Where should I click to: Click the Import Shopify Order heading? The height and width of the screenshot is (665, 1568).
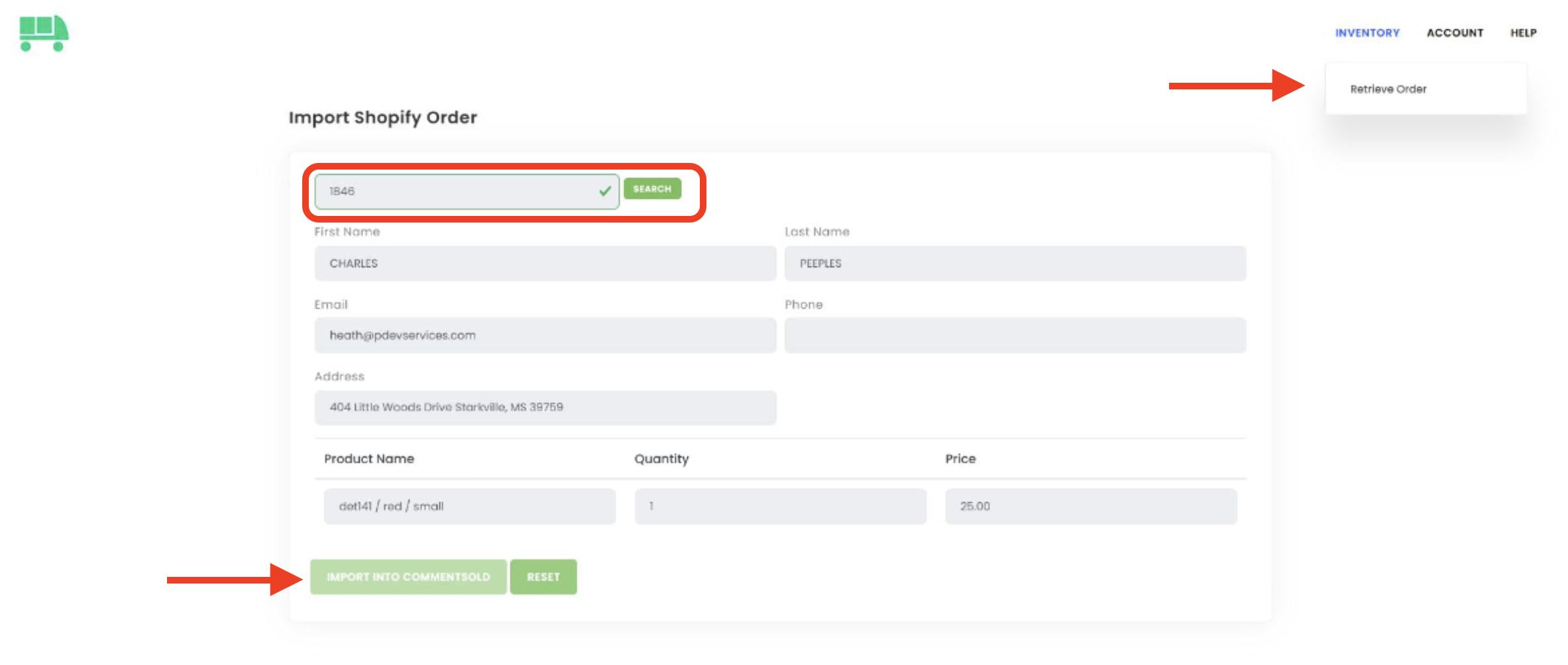pos(382,117)
